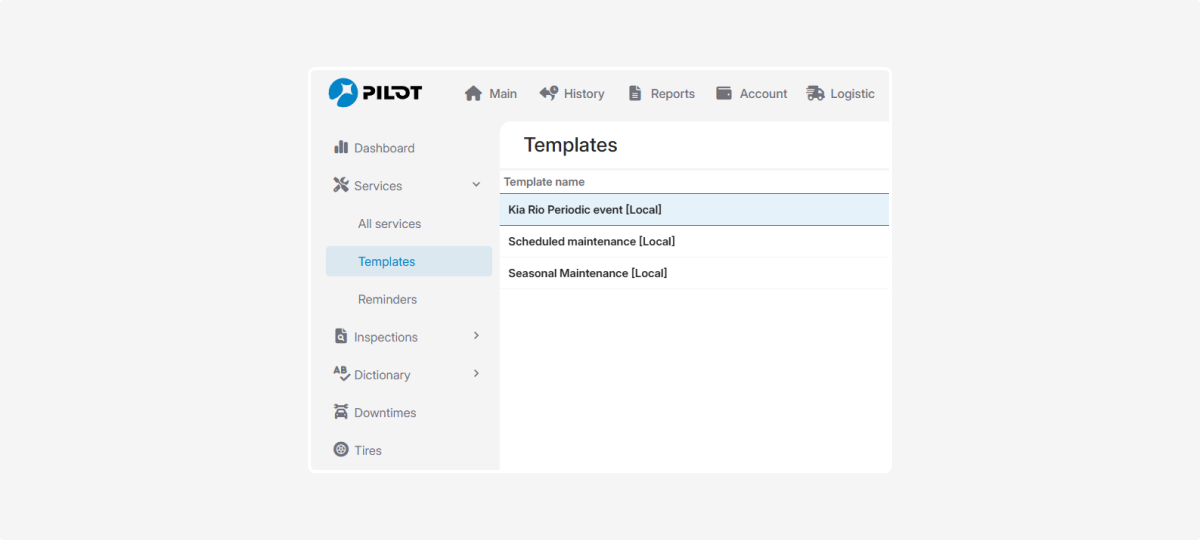
Task: Open the Reminders submenu item
Action: tap(387, 299)
